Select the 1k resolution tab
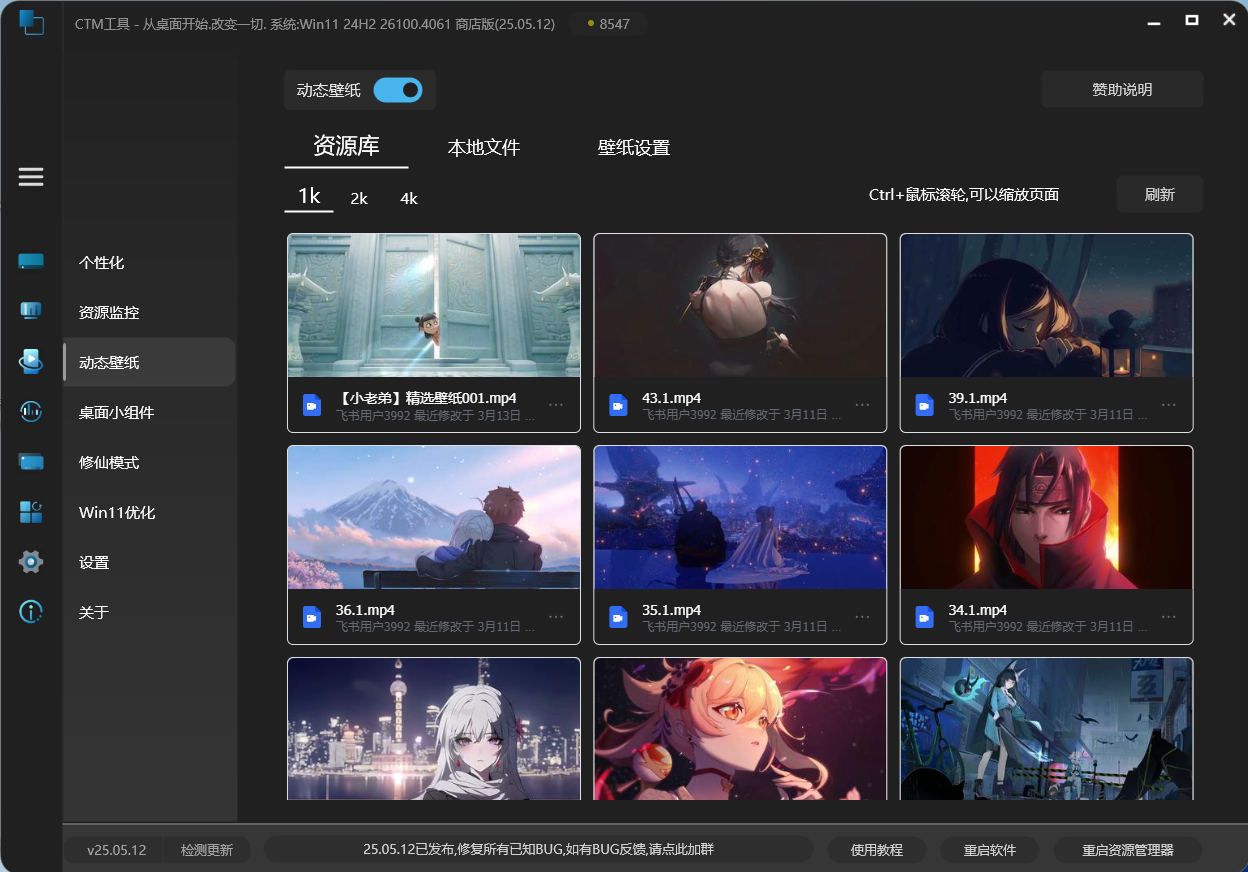This screenshot has height=872, width=1248. pyautogui.click(x=309, y=197)
